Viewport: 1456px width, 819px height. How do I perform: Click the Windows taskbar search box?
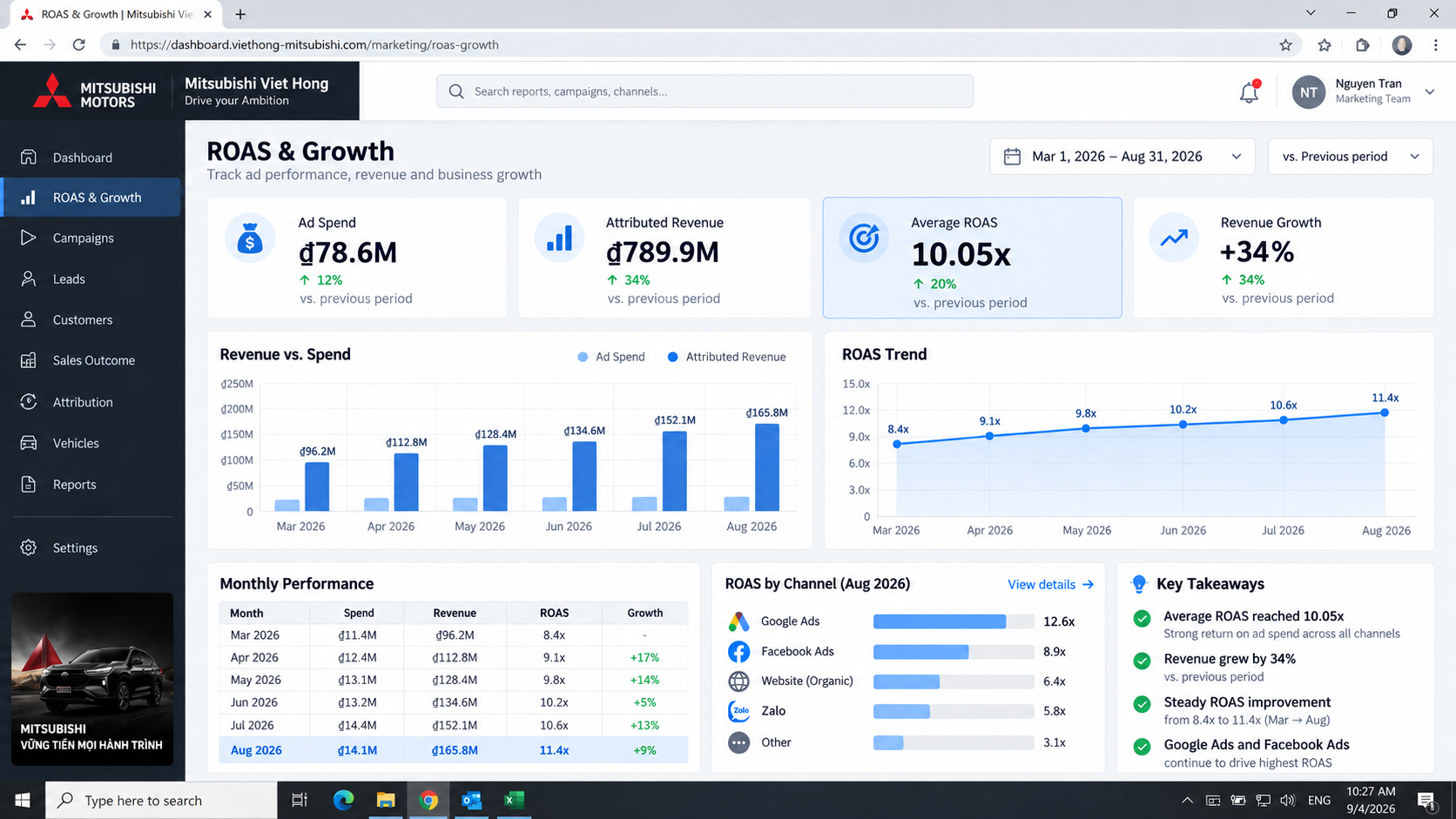click(161, 800)
